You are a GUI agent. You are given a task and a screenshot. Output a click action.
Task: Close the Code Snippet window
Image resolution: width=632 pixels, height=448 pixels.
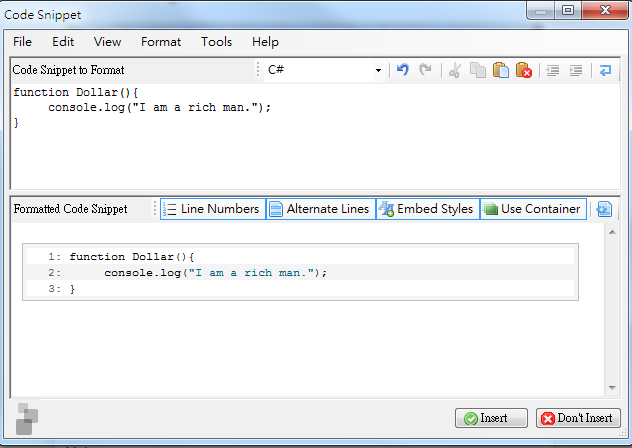(605, 10)
